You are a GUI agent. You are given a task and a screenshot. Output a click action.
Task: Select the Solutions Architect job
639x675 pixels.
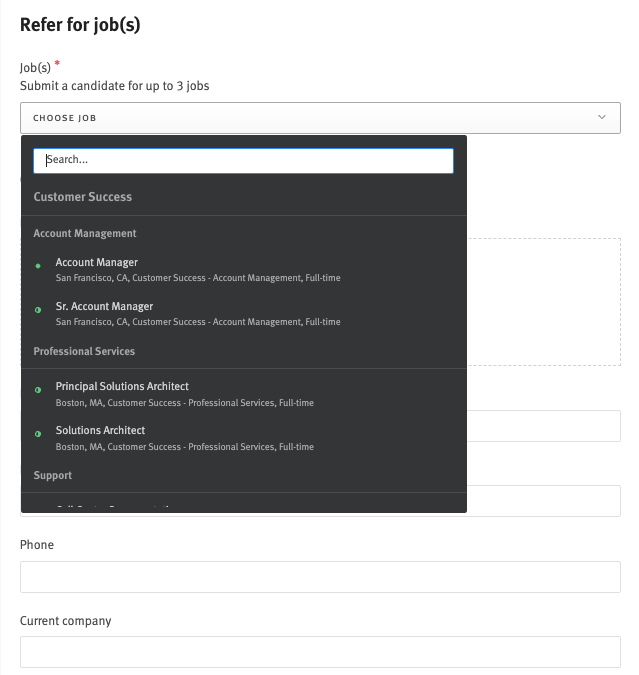[x=244, y=438]
